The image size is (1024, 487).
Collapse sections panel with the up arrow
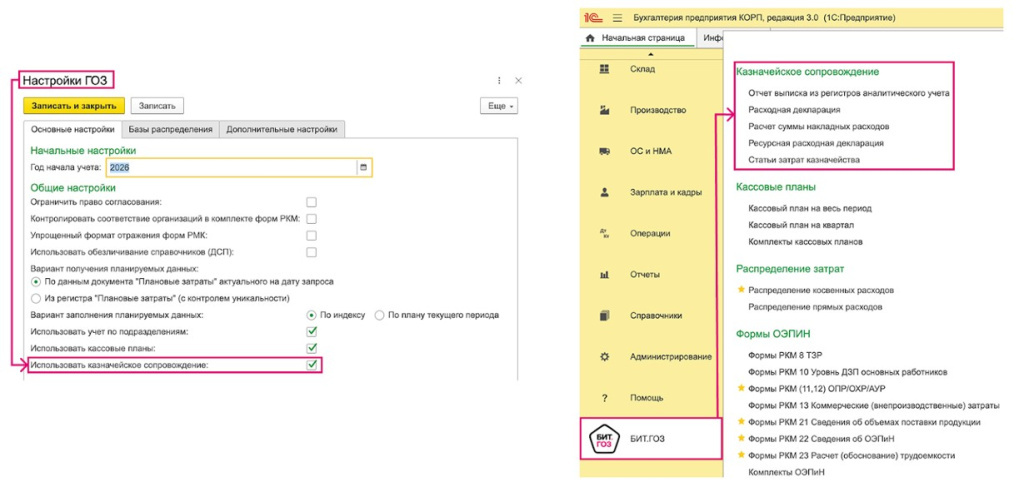650,54
